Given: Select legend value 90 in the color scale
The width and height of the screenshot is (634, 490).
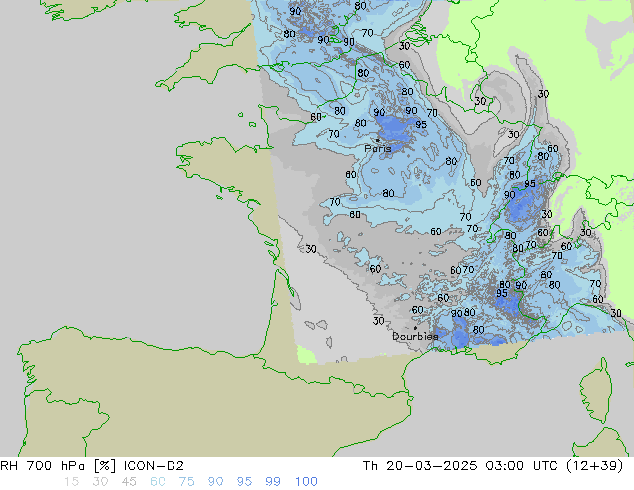Looking at the screenshot, I should 215,482.
